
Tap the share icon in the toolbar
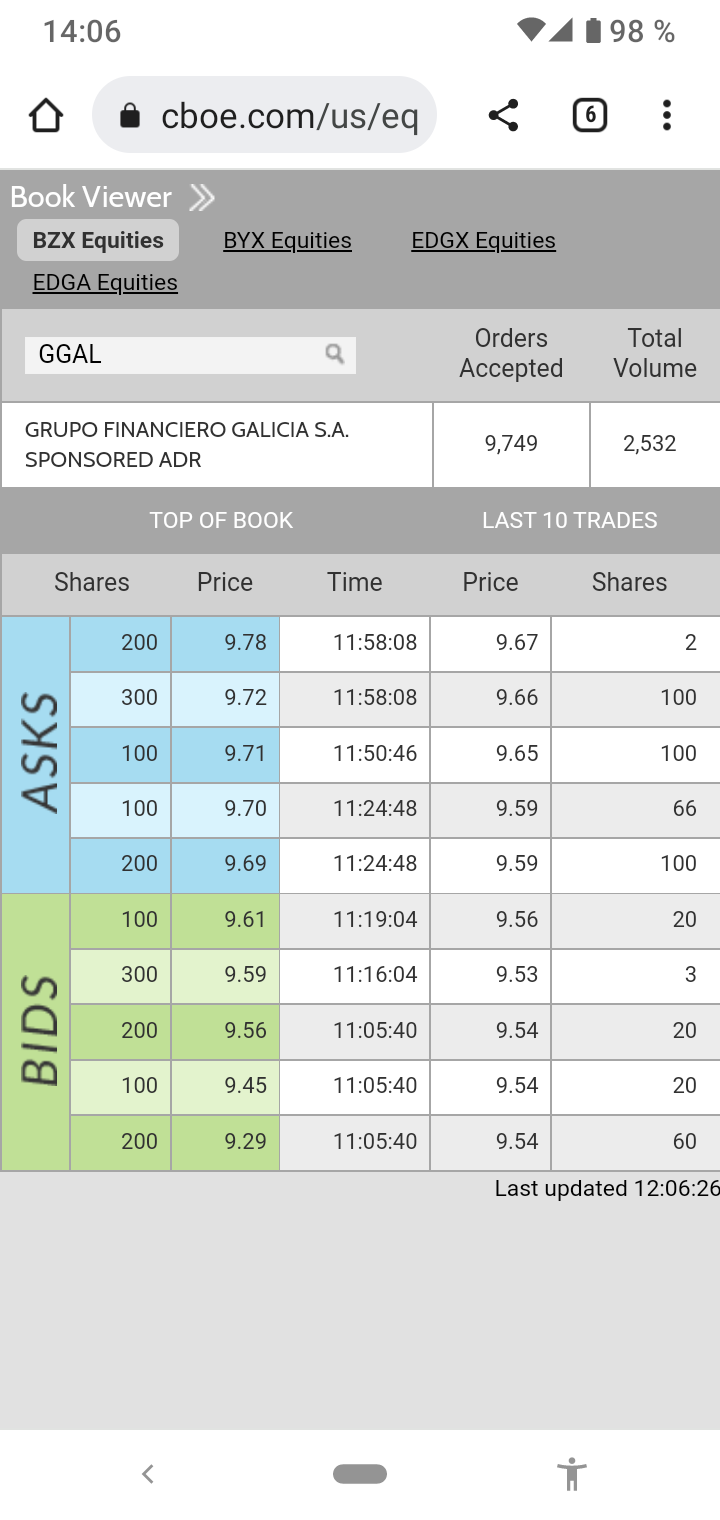click(x=503, y=116)
